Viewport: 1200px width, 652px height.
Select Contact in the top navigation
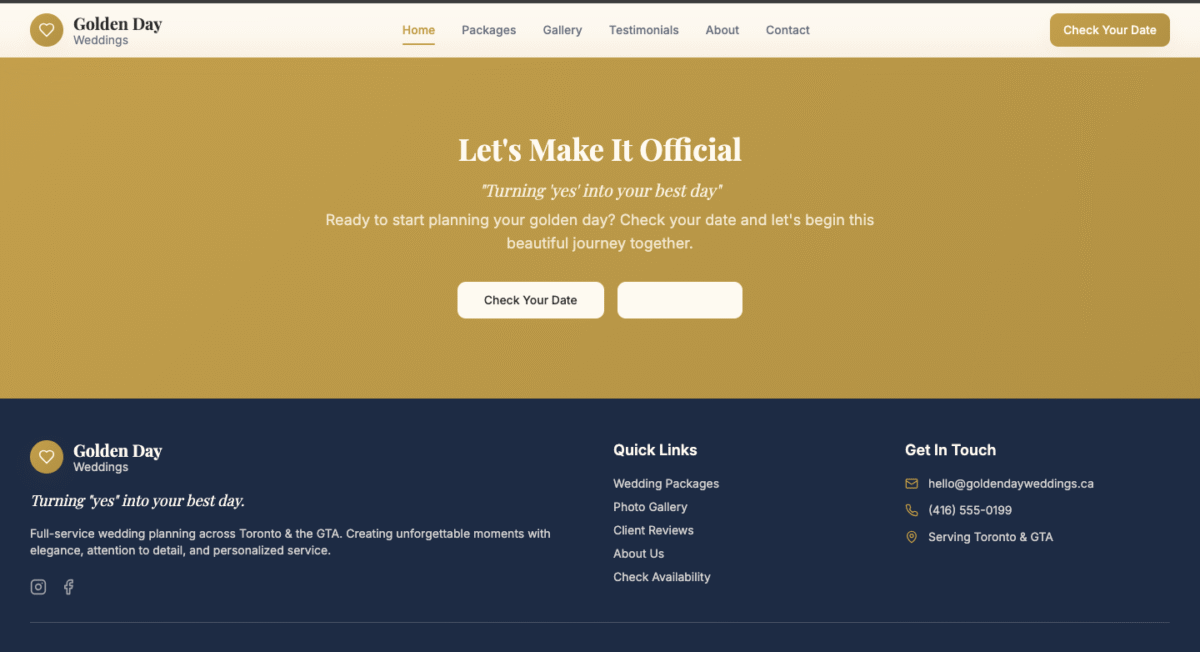coord(787,30)
